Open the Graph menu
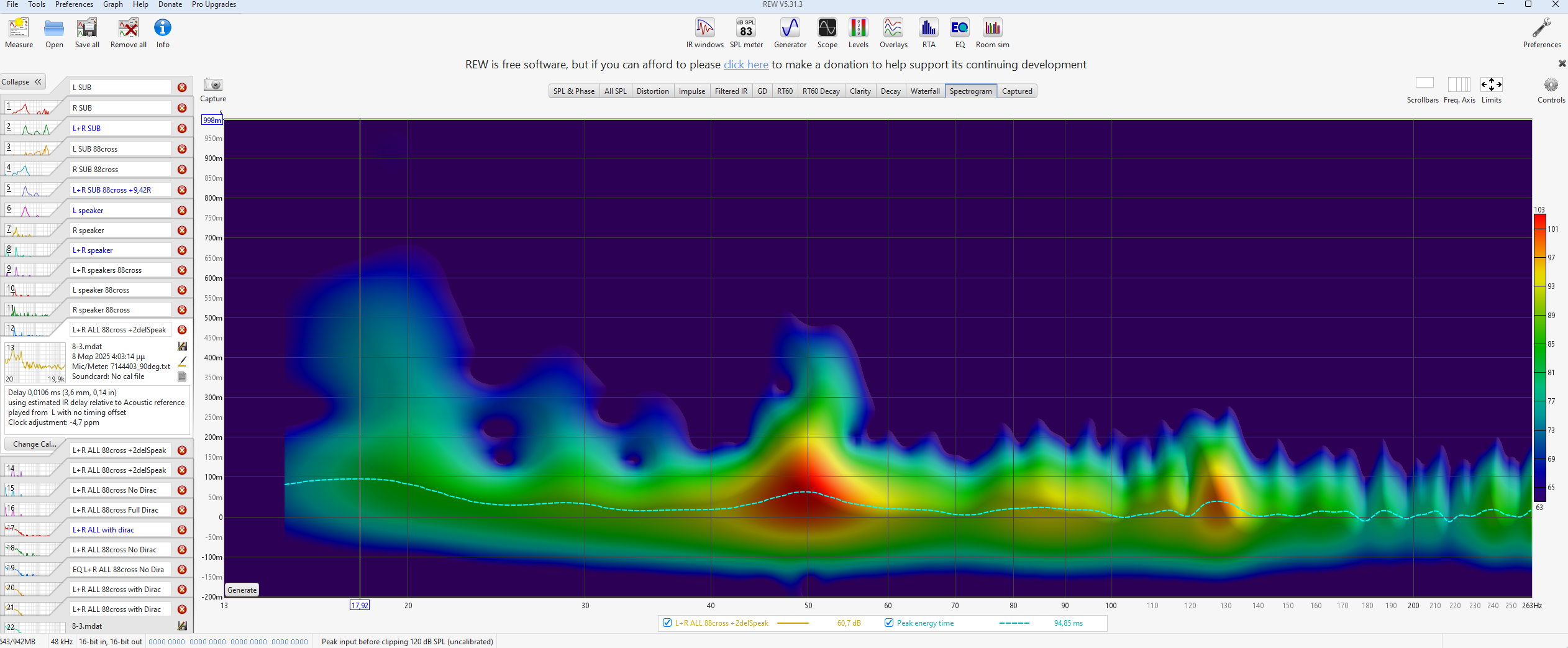The width and height of the screenshot is (1568, 648). [x=112, y=4]
